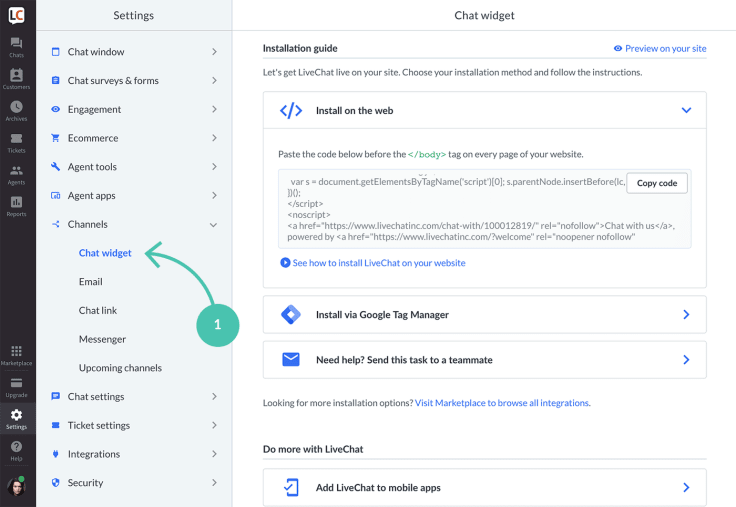Expand Send this task to teammate arrow

tap(686, 360)
